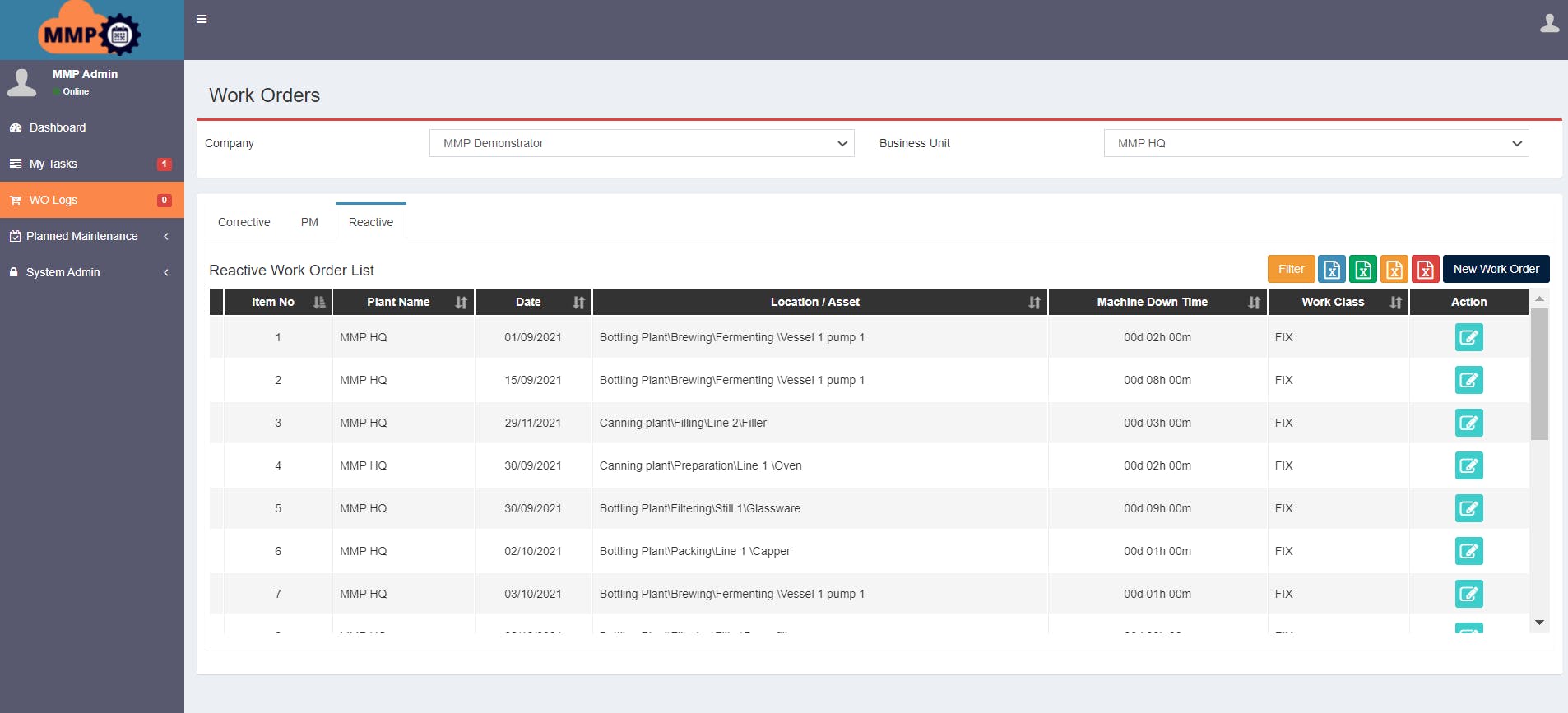Expand the Planned Maintenance menu
The image size is (1568, 713).
[92, 236]
